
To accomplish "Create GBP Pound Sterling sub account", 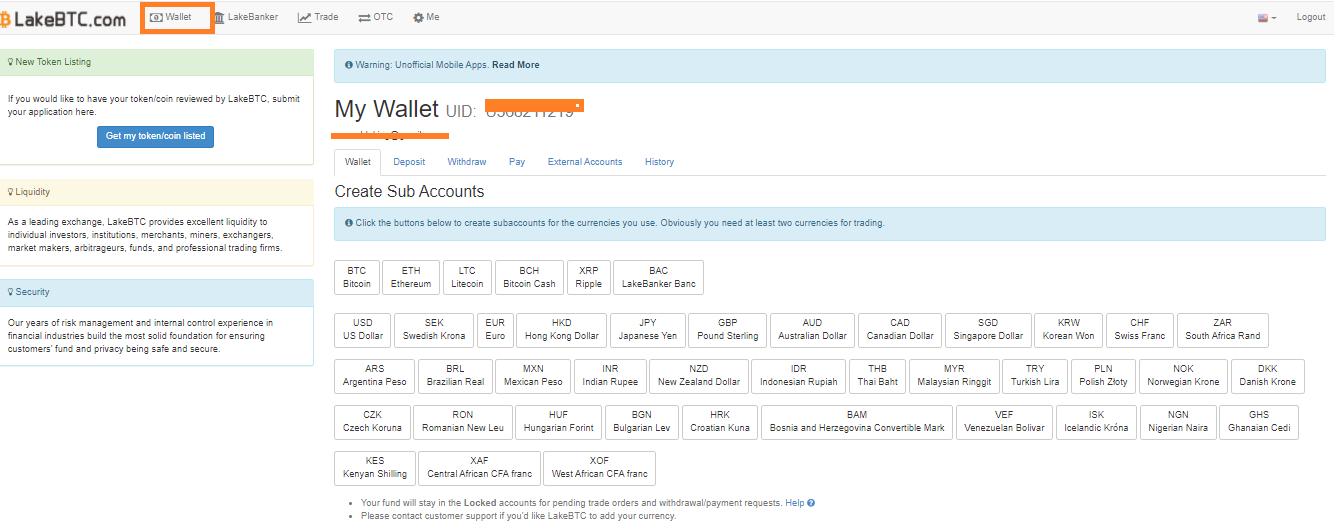I will click(x=728, y=330).
